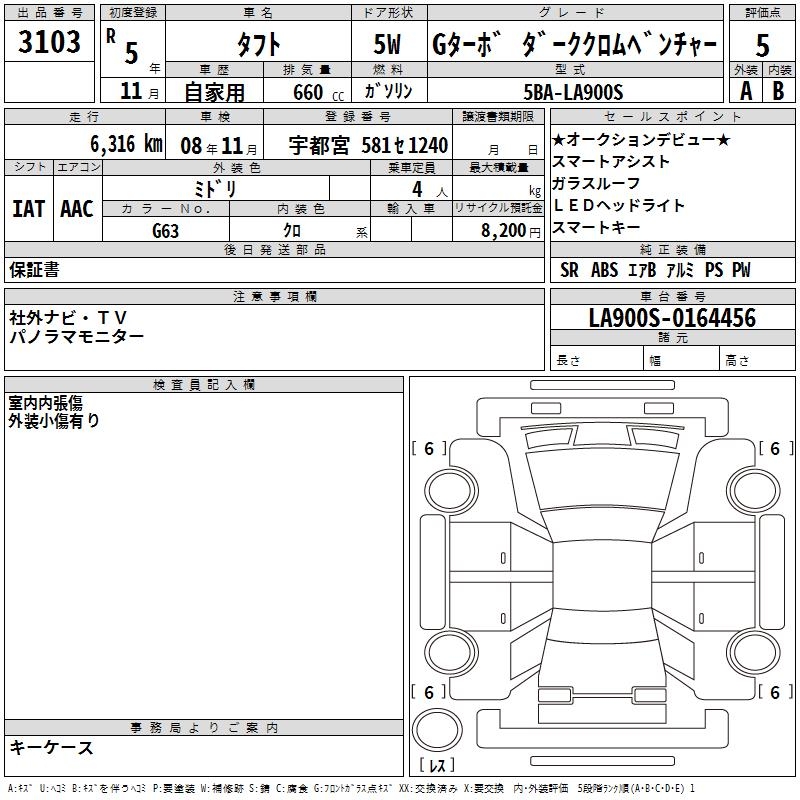Select sales point スマートアシスト

pyautogui.click(x=611, y=161)
